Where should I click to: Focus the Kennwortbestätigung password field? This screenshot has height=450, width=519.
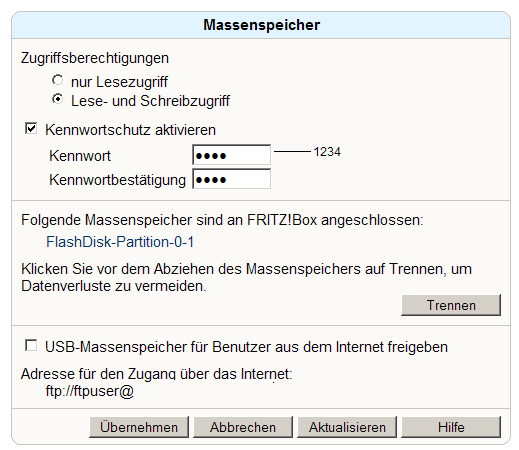click(x=231, y=179)
